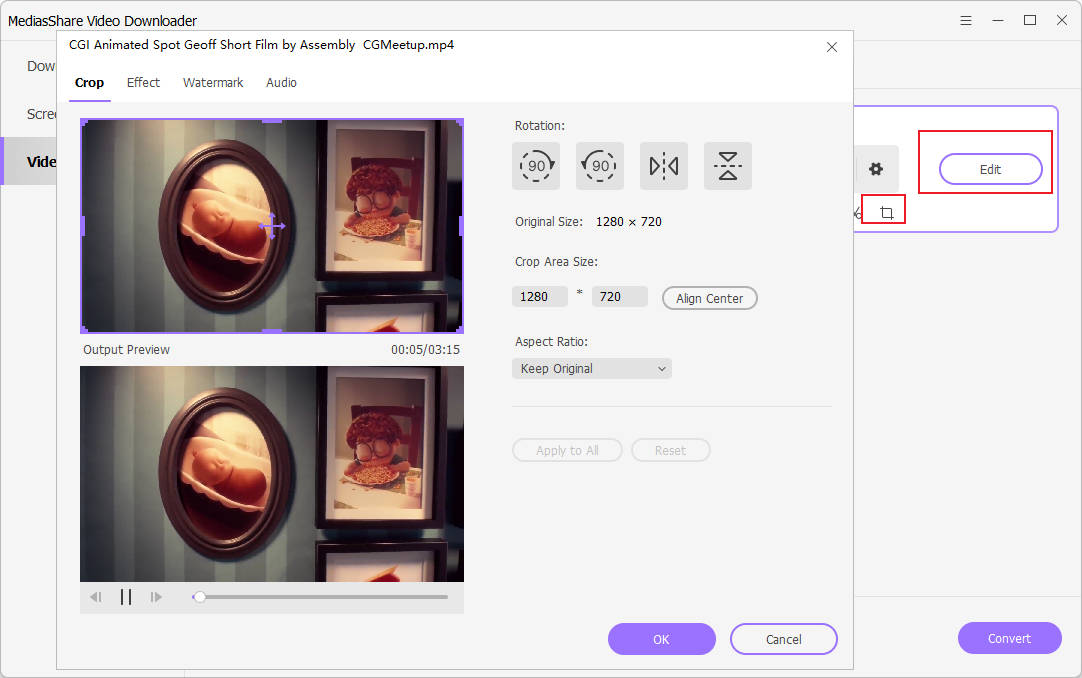The width and height of the screenshot is (1082, 678).
Task: Click the Original Size 1280 × 720 value
Action: click(629, 221)
